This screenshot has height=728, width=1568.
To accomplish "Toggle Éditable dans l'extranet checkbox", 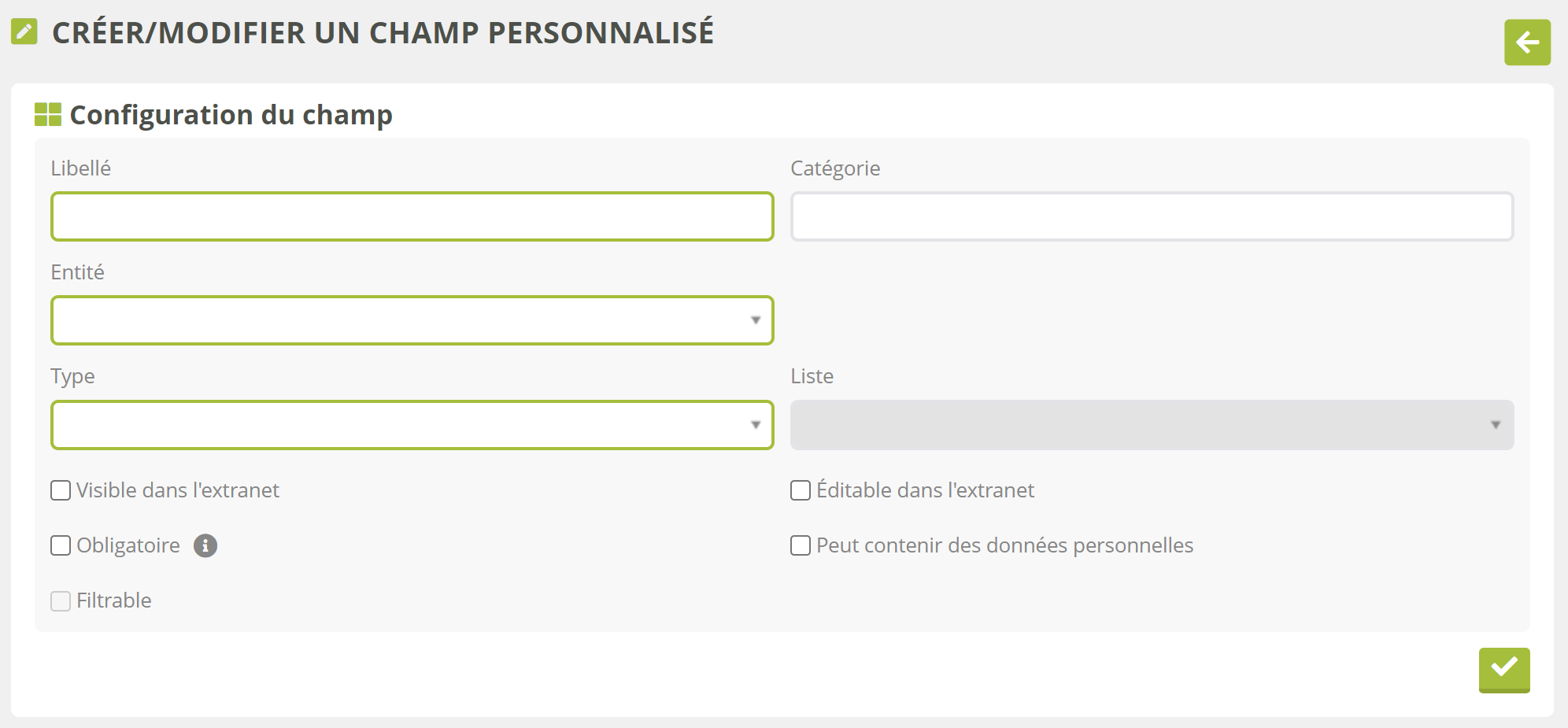I will (x=801, y=490).
